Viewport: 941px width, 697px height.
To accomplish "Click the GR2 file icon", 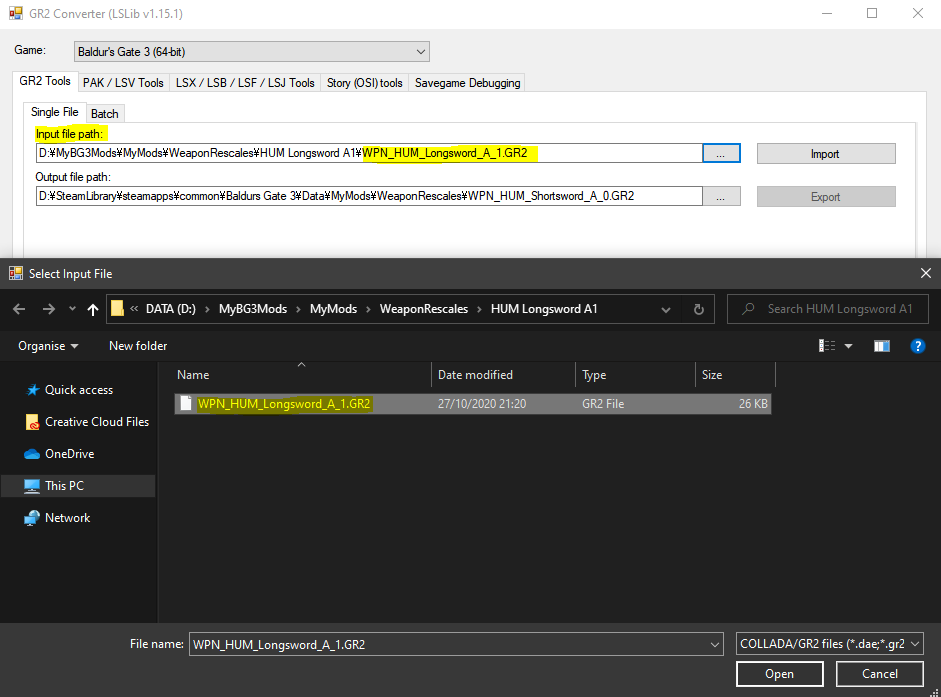I will 186,403.
